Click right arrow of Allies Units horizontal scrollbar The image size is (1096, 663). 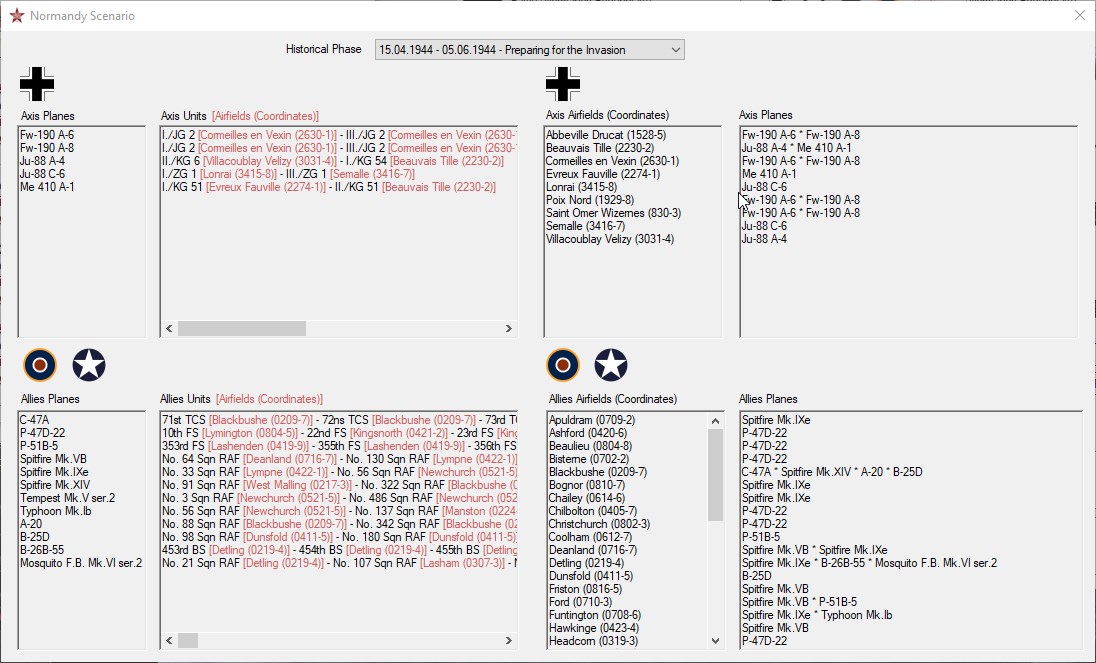[x=509, y=640]
